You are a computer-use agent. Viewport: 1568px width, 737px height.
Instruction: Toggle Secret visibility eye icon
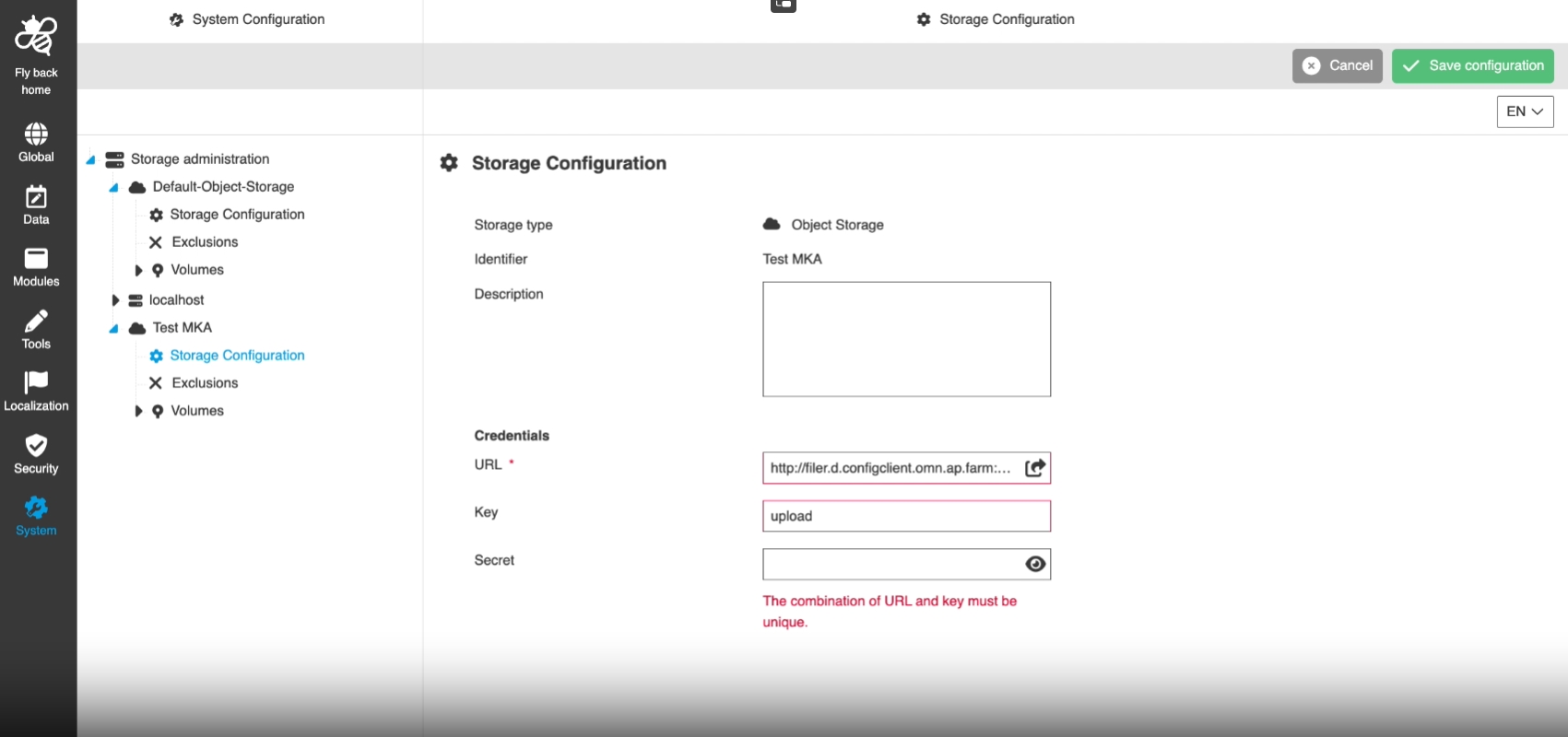click(1035, 564)
